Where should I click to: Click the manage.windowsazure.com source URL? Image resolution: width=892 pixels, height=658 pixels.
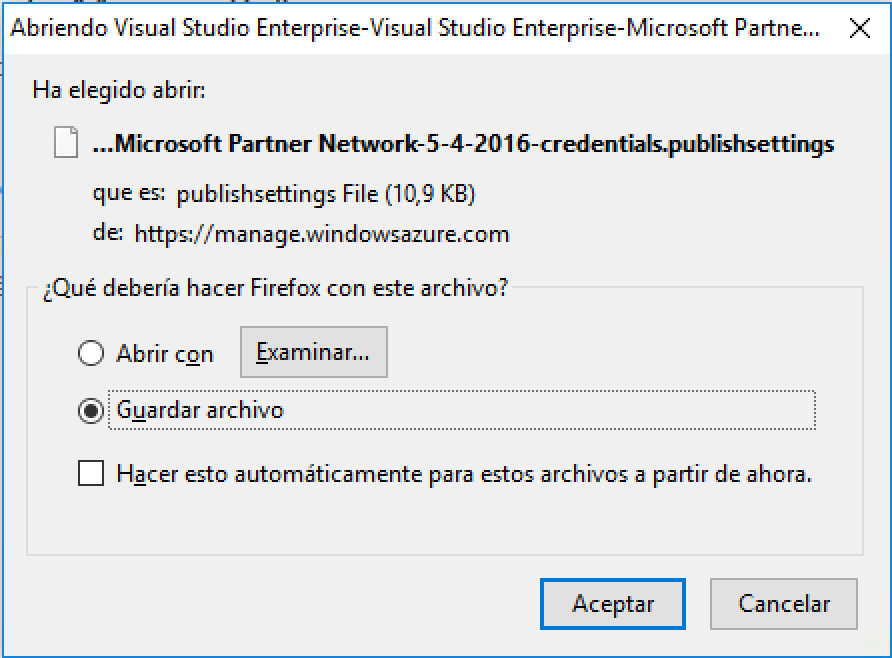(x=322, y=234)
